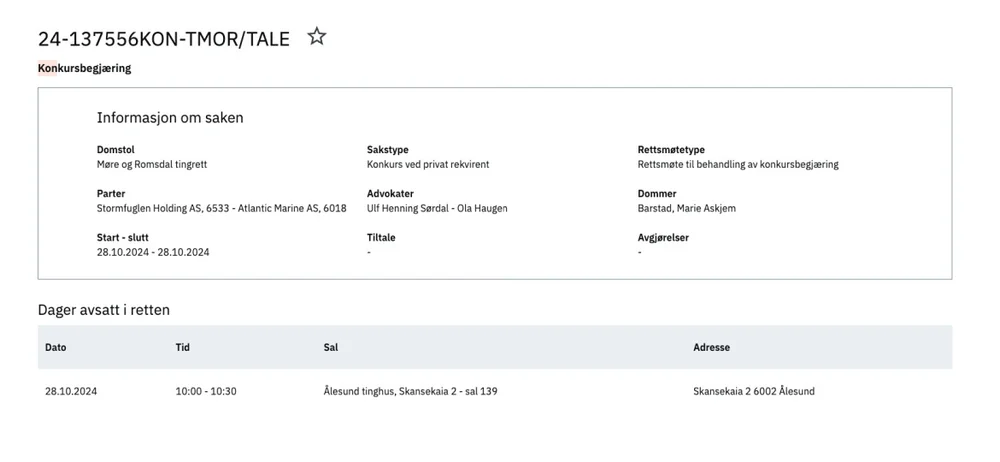Click the Tid column header
Screen dimensions: 1000x462
pyautogui.click(x=182, y=348)
